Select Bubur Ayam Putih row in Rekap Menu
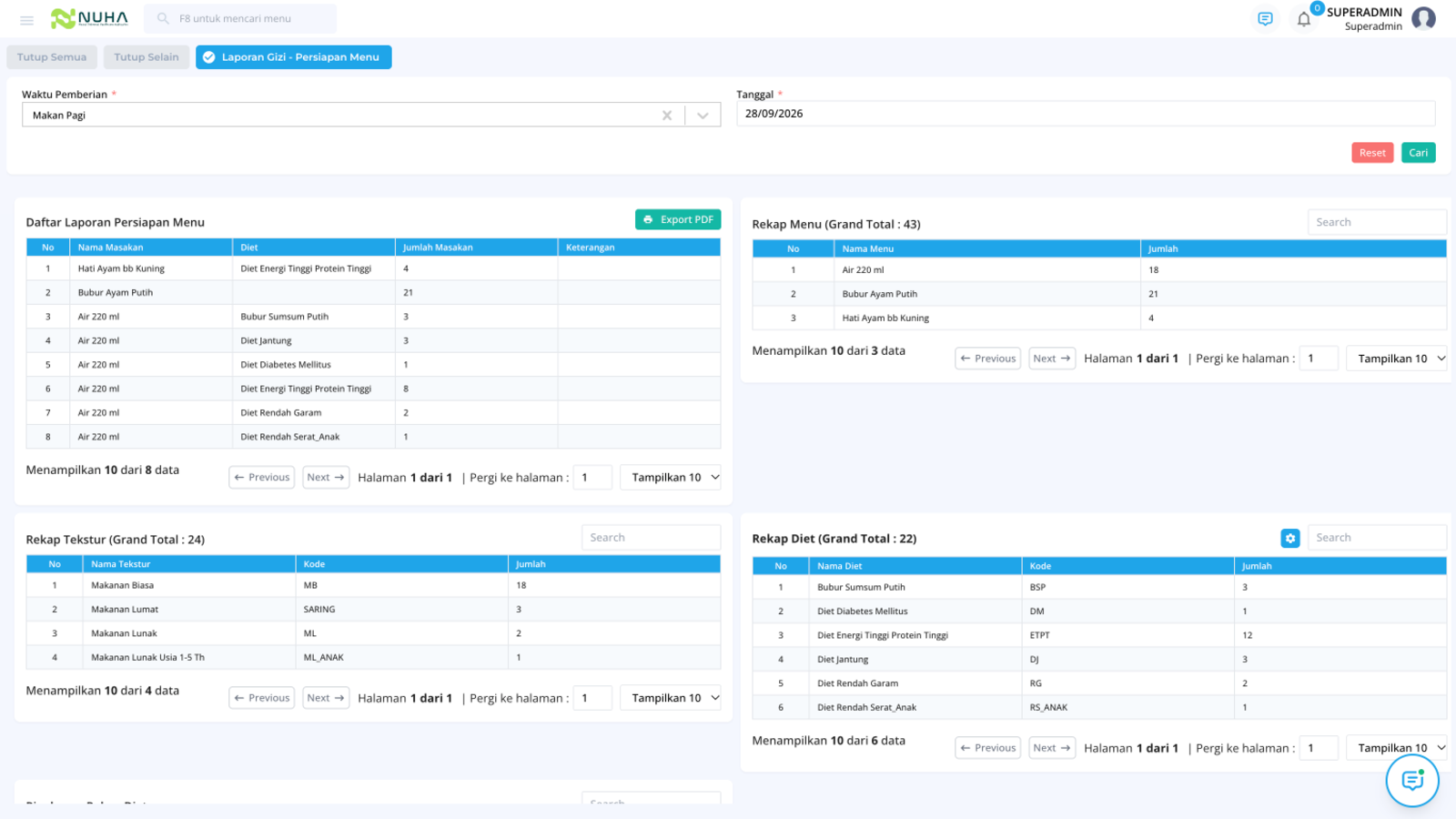Screen dimensions: 1456x819 [x=1099, y=294]
